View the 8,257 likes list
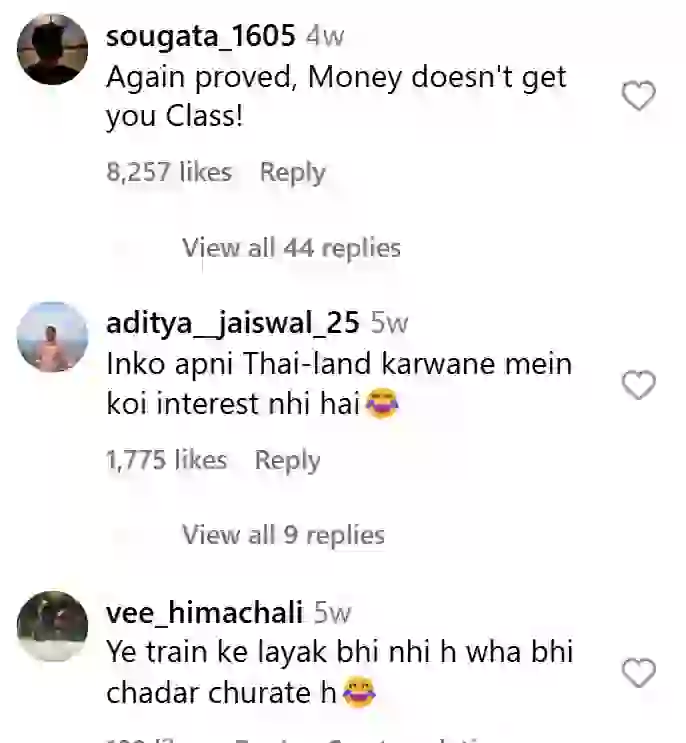Image resolution: width=686 pixels, height=743 pixels. (169, 172)
